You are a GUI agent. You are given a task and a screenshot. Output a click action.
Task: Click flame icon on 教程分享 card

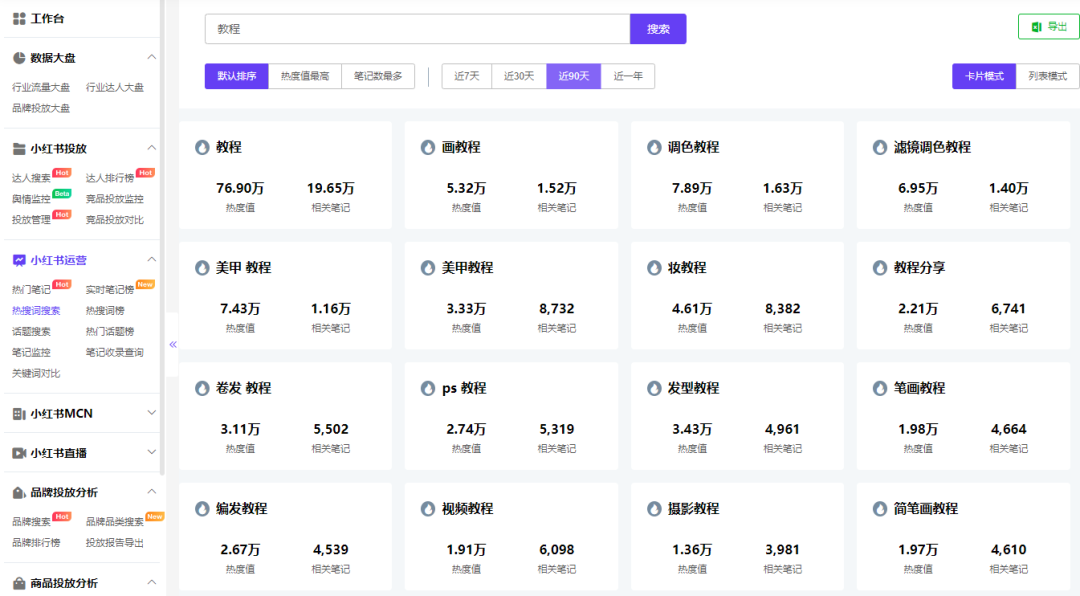pos(880,268)
